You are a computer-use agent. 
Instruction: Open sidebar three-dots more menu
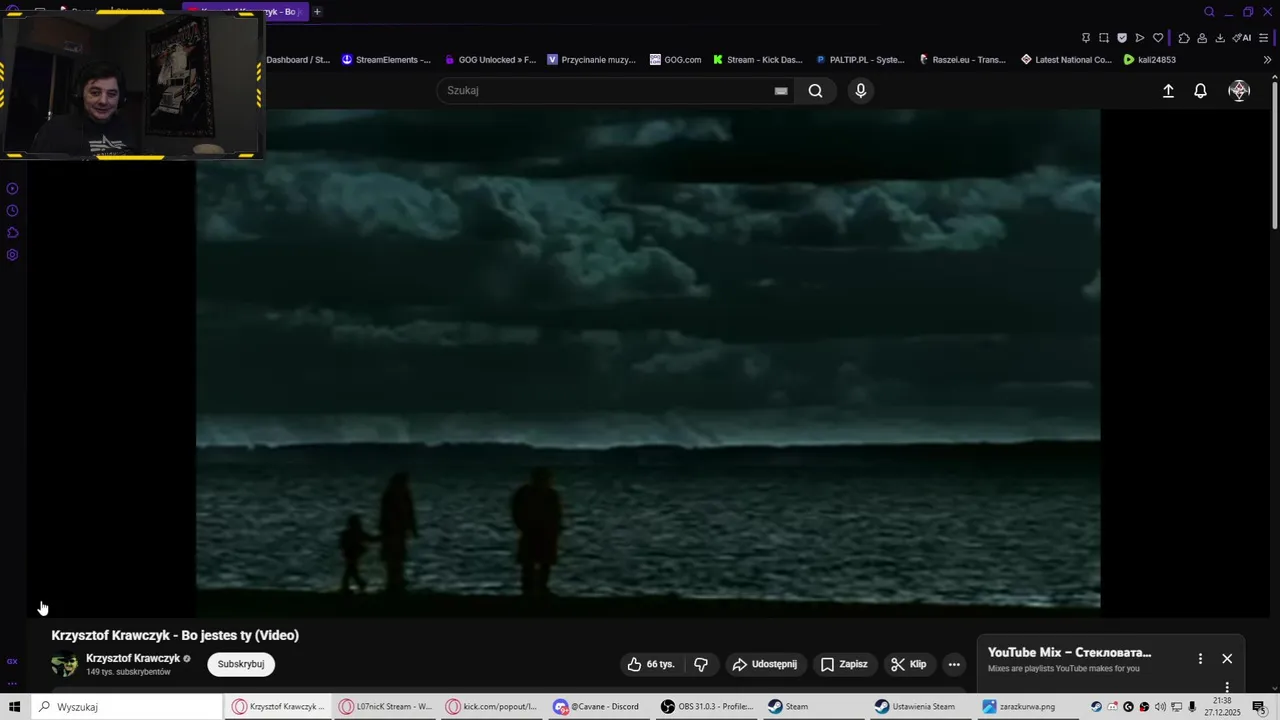pyautogui.click(x=12, y=683)
